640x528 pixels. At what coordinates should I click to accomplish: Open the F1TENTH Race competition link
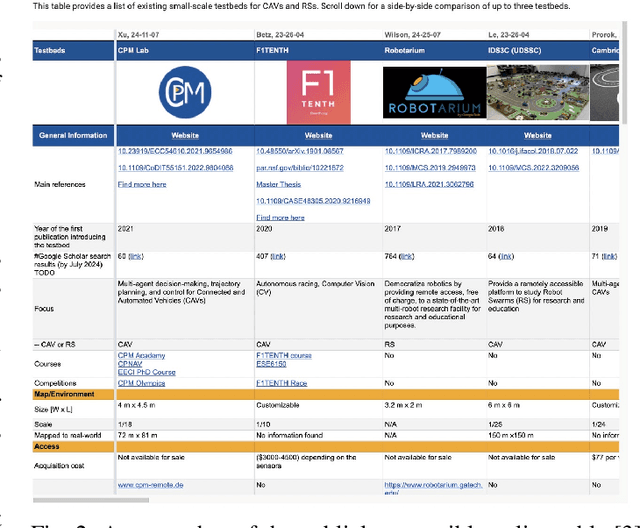click(x=284, y=383)
